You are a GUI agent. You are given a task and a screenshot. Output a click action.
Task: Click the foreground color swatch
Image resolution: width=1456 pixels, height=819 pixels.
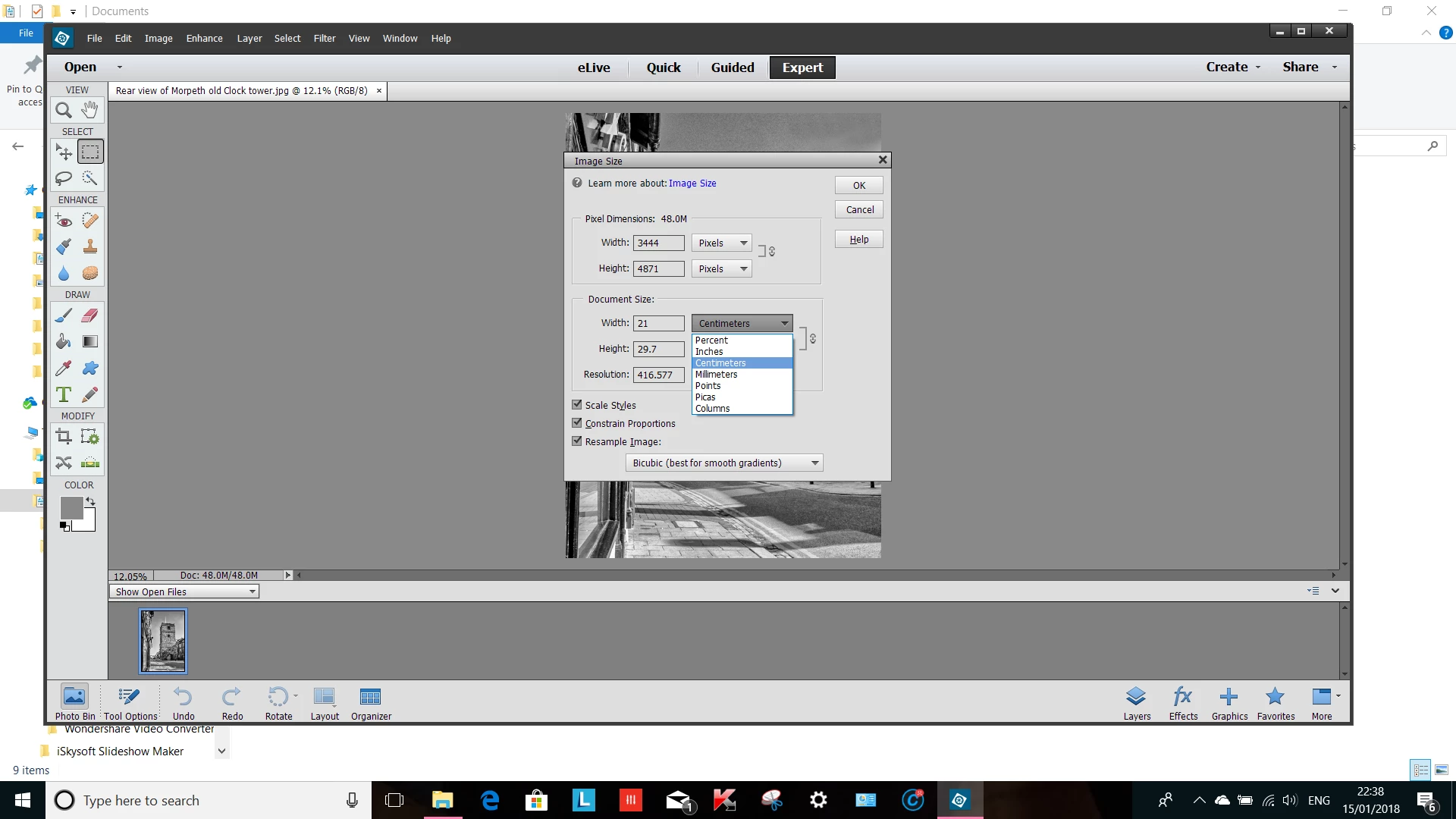(71, 508)
